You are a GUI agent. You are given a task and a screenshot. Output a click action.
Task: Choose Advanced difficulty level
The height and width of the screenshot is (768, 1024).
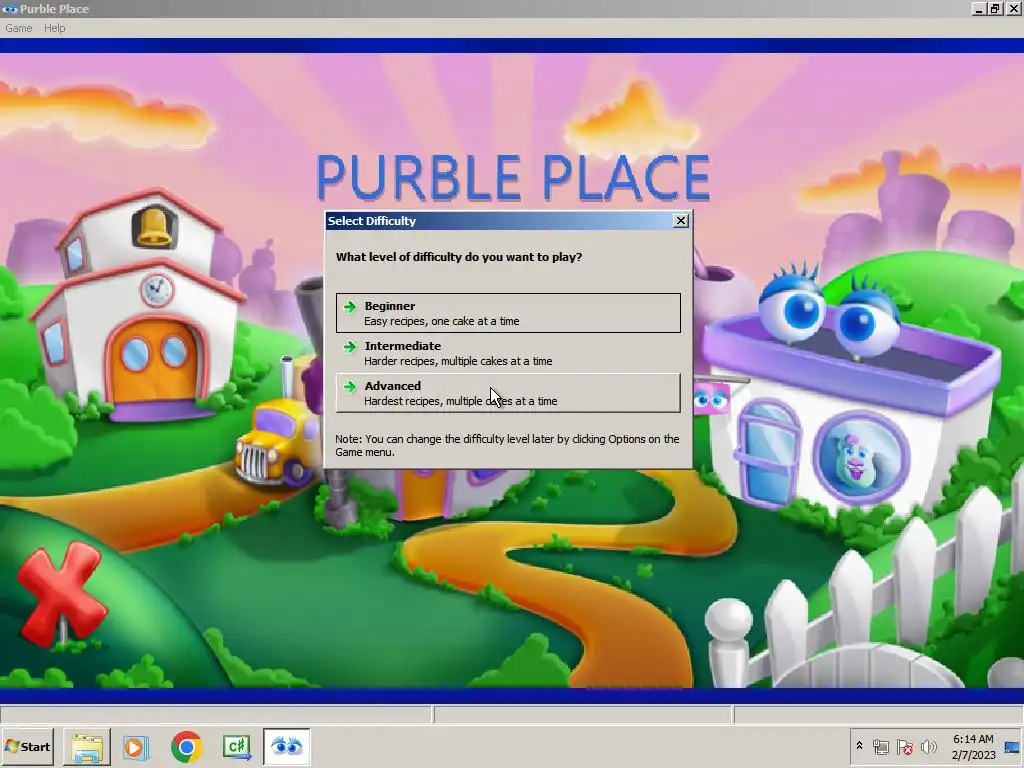click(508, 393)
